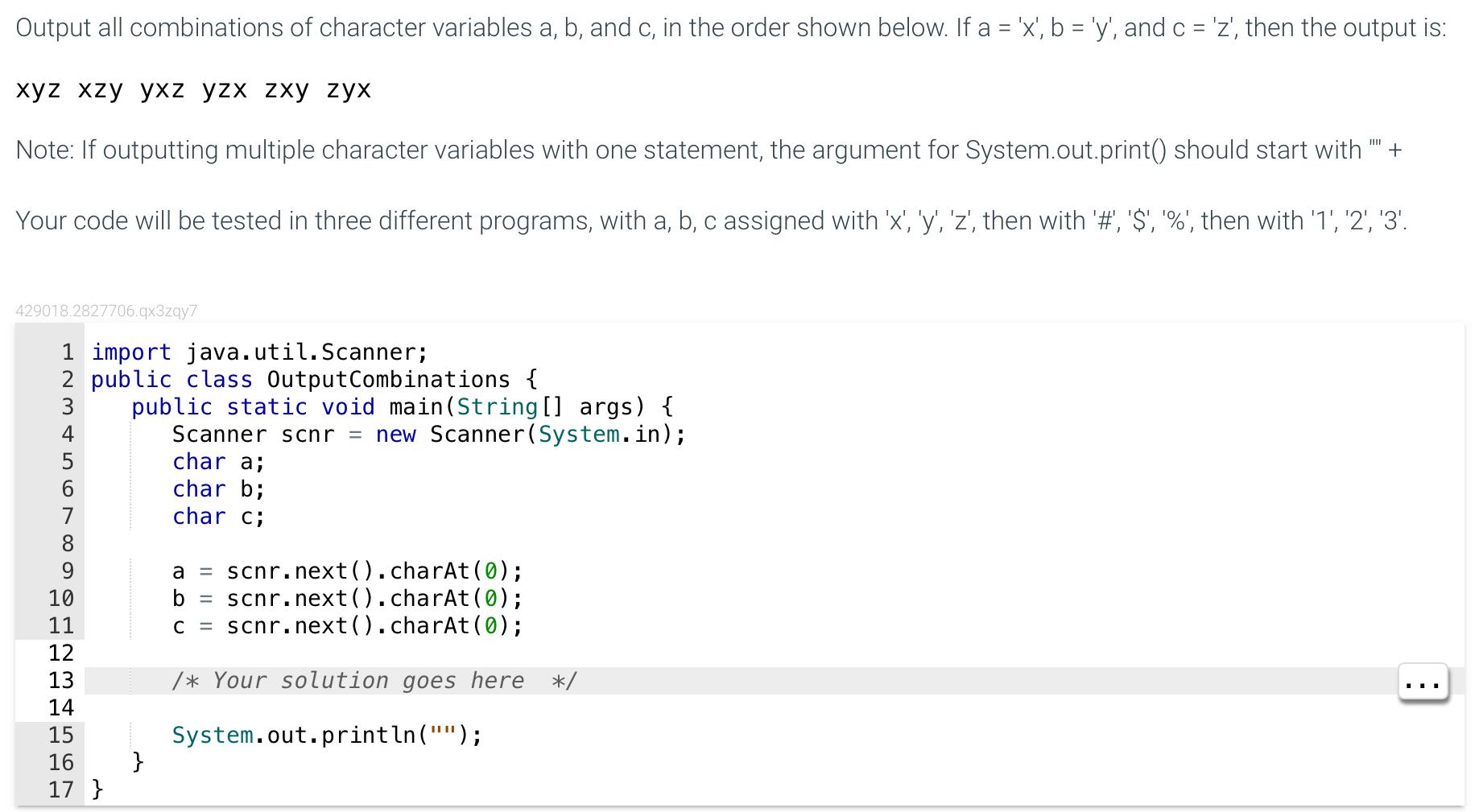Screen dimensions: 1475x812
Task: Click the empty line 14 below the placeholder
Action: tap(242, 707)
